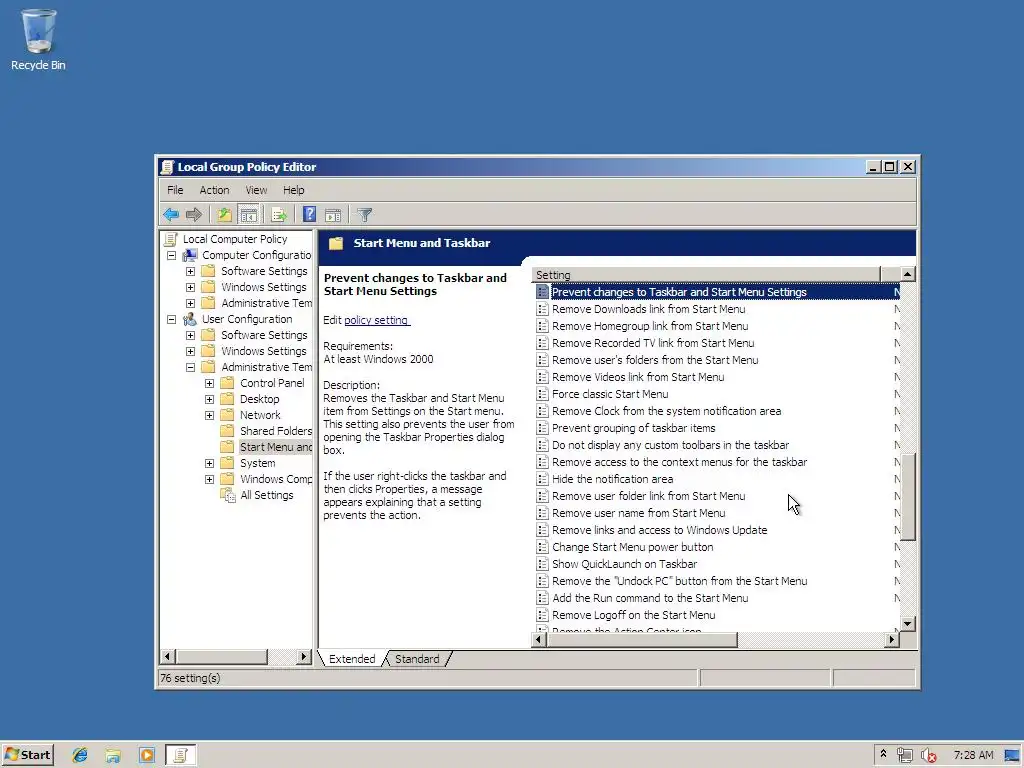Click the Start button
Screen dimensions: 1024x768
click(x=27, y=755)
